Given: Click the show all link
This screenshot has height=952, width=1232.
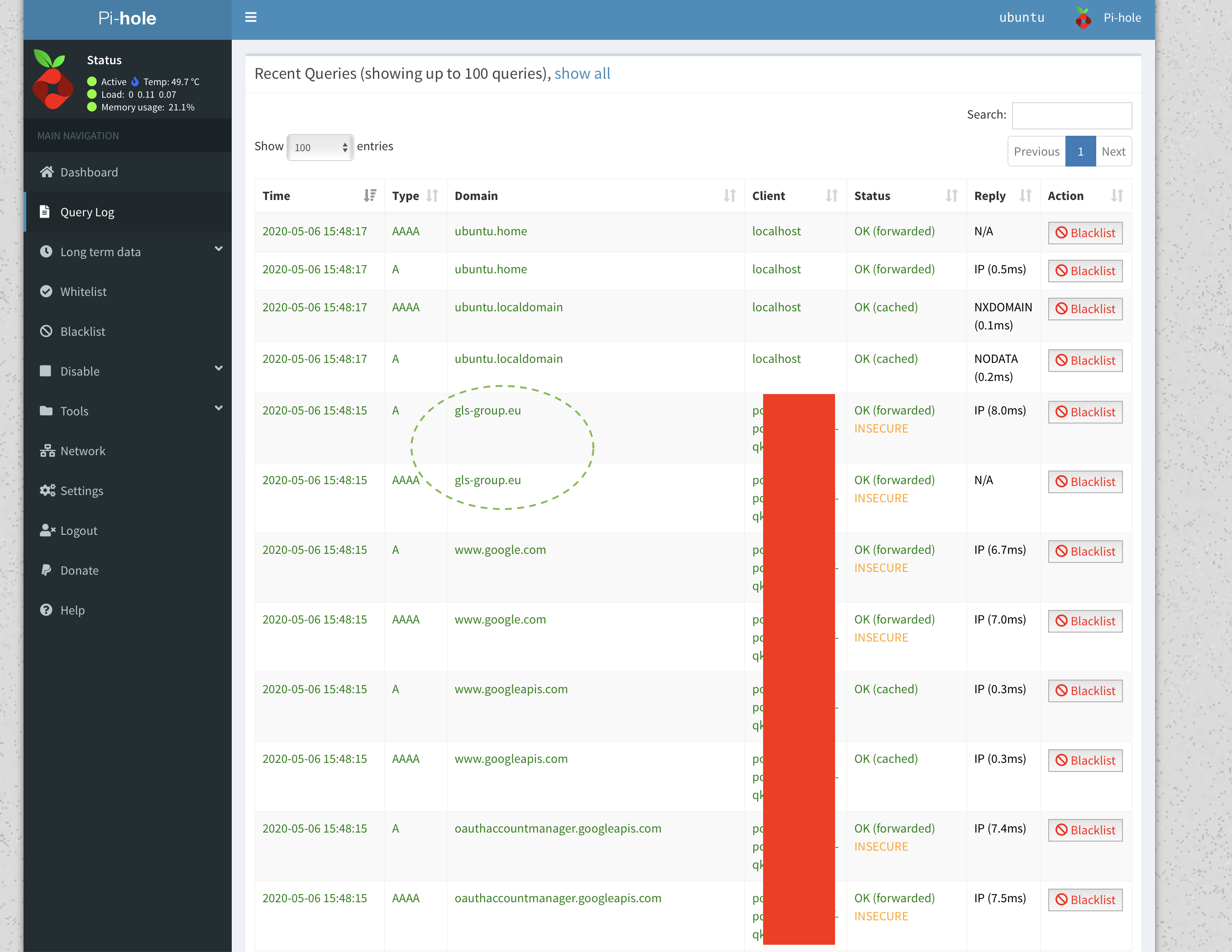Looking at the screenshot, I should click(x=582, y=73).
